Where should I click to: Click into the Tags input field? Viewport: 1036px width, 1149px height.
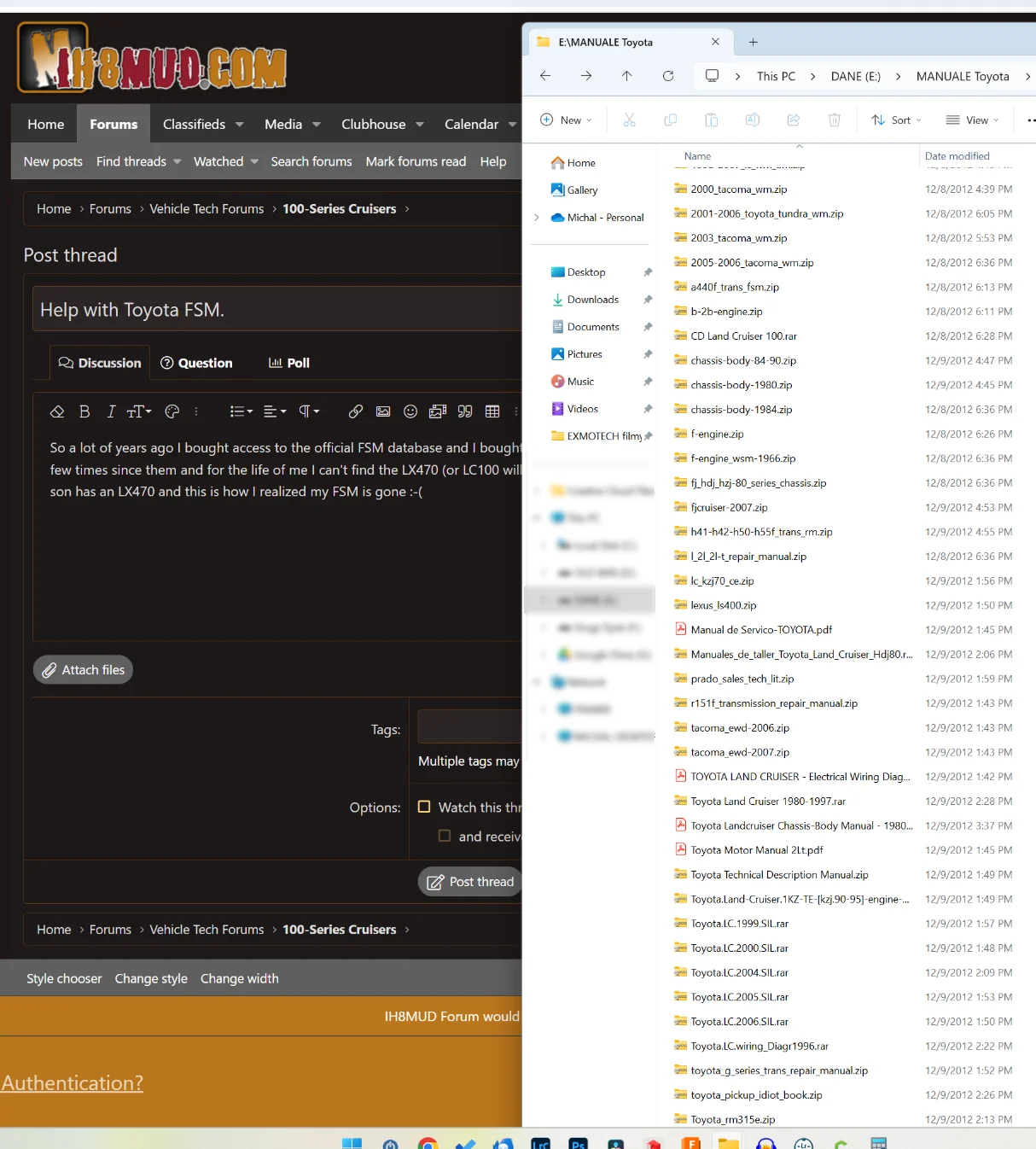pos(469,726)
